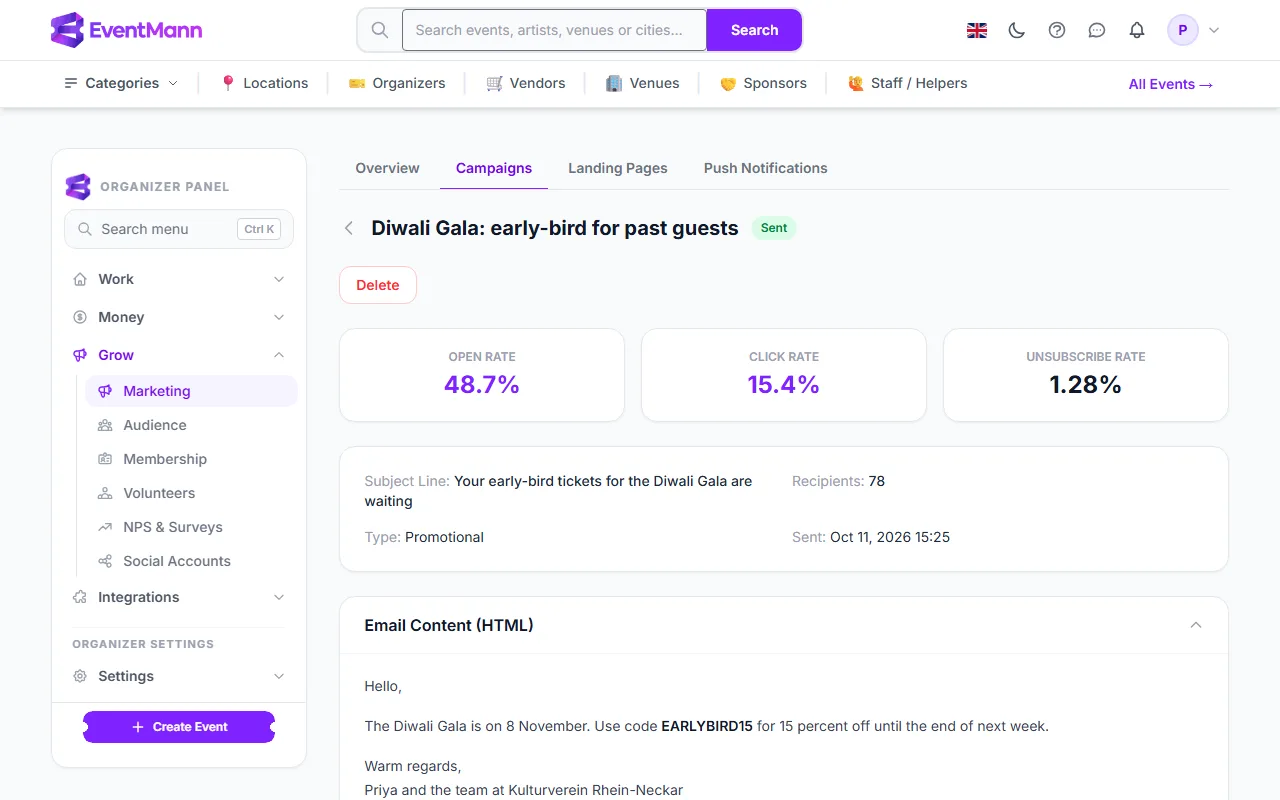1280x800 pixels.
Task: Open Audience in the sidebar
Action: click(x=191, y=425)
